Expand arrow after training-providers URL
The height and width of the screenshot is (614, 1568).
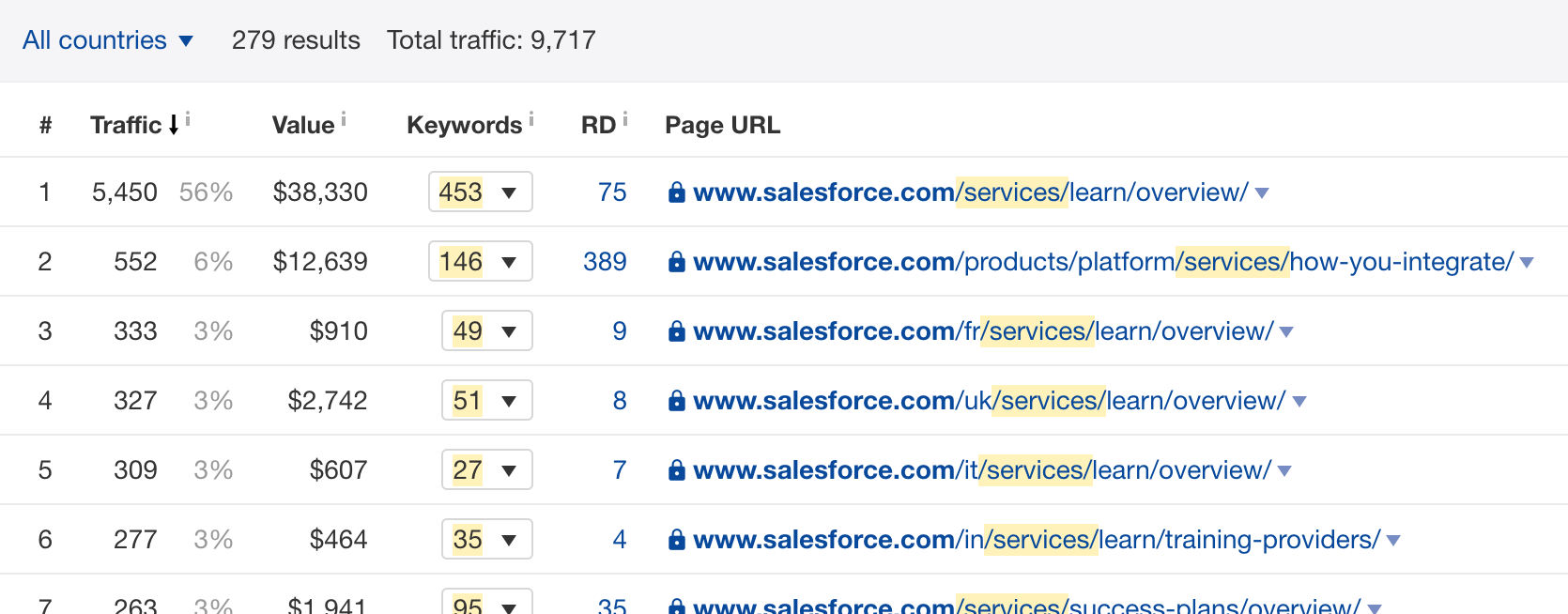(1393, 541)
